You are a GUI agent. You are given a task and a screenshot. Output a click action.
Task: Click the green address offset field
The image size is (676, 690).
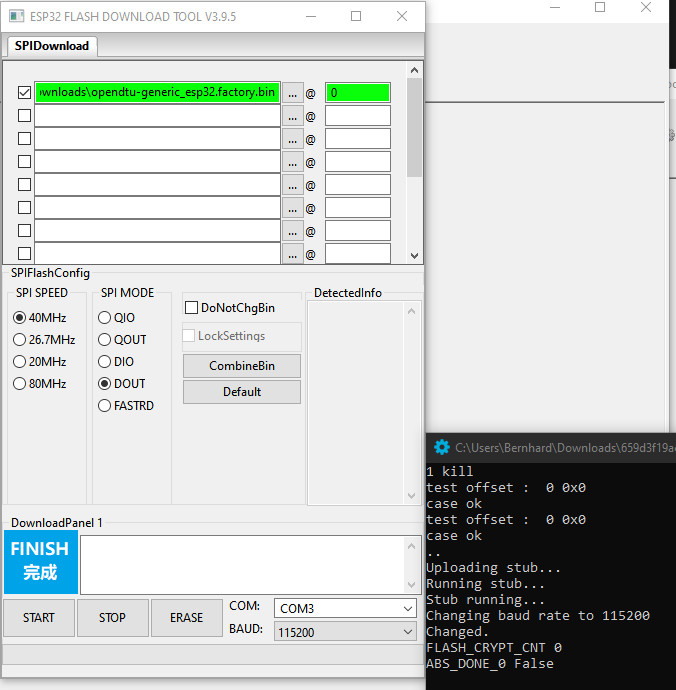[357, 93]
